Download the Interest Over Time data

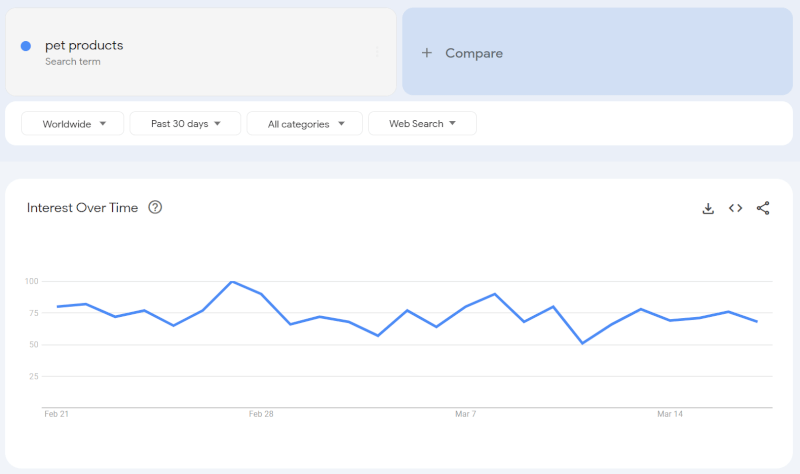click(708, 208)
